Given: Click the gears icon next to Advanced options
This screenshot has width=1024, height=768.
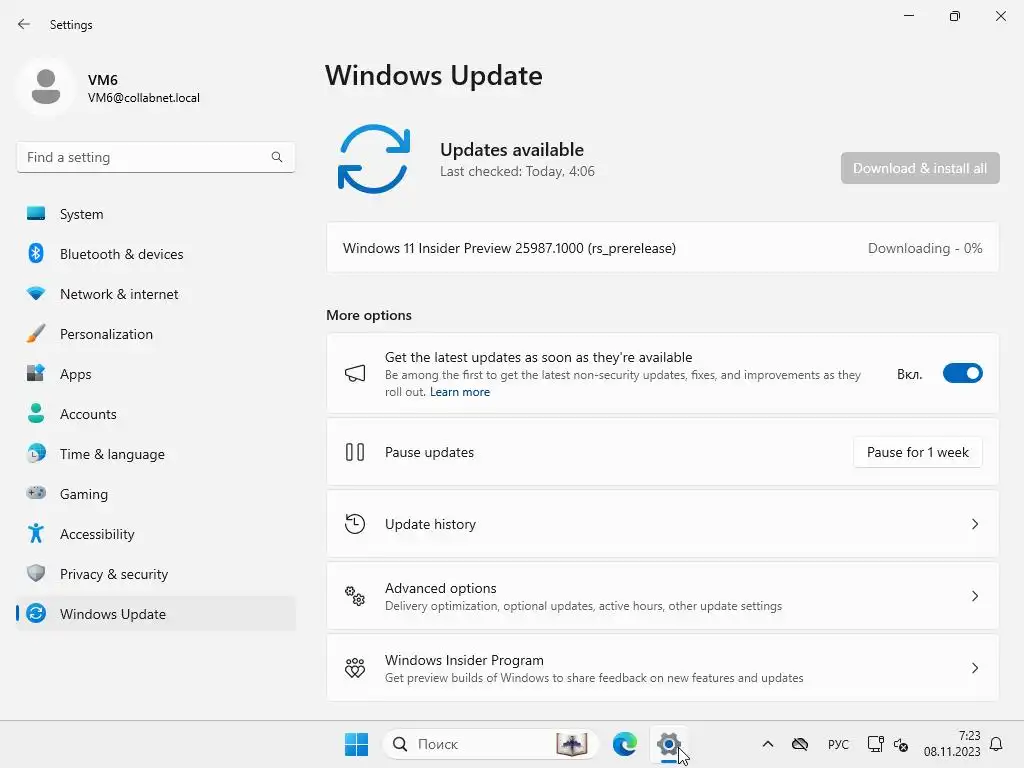Looking at the screenshot, I should coord(355,596).
